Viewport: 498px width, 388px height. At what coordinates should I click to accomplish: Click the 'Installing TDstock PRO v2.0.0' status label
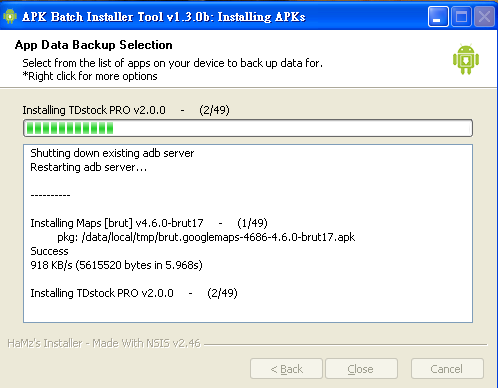(126, 110)
